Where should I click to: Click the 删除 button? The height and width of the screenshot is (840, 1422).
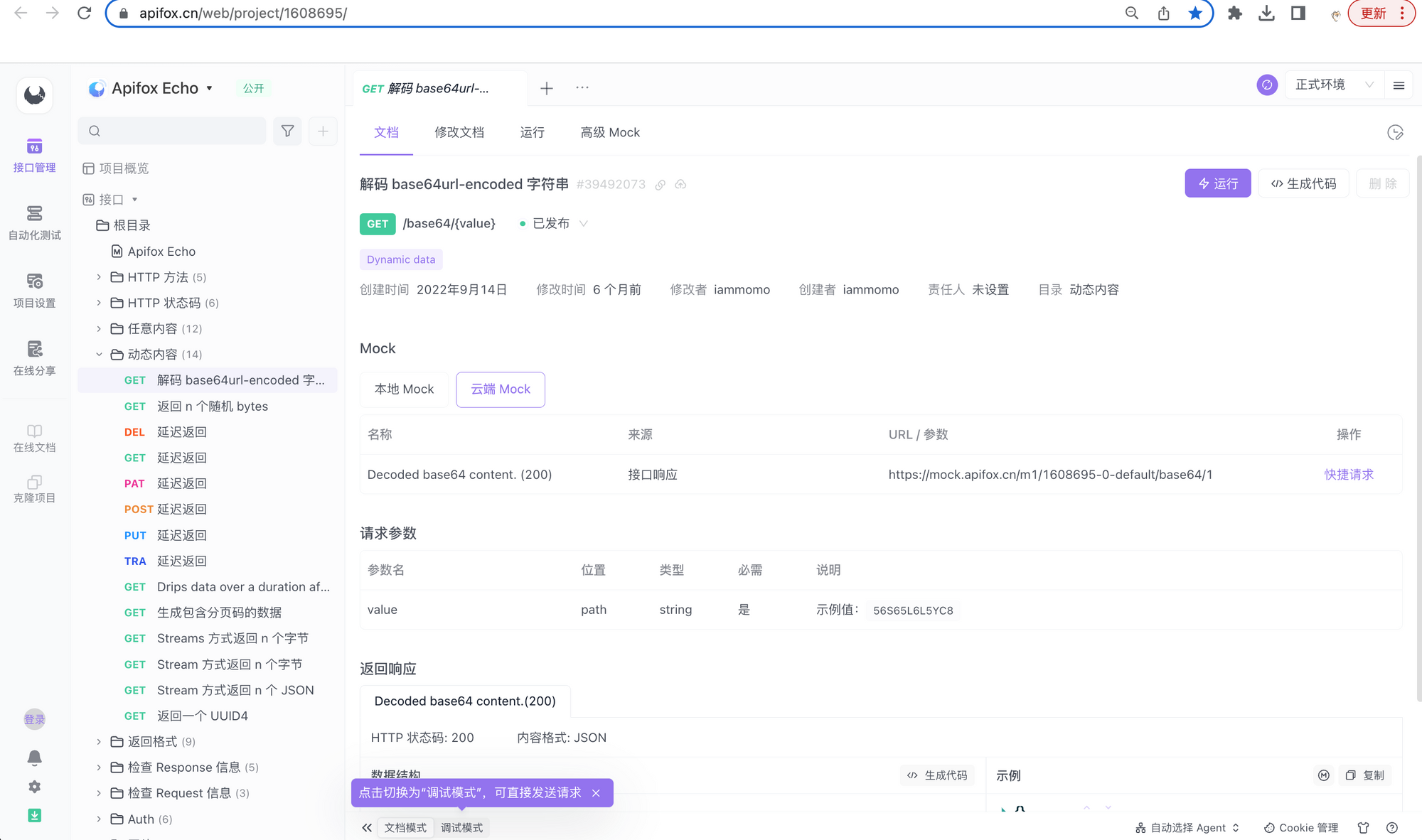pos(1382,184)
